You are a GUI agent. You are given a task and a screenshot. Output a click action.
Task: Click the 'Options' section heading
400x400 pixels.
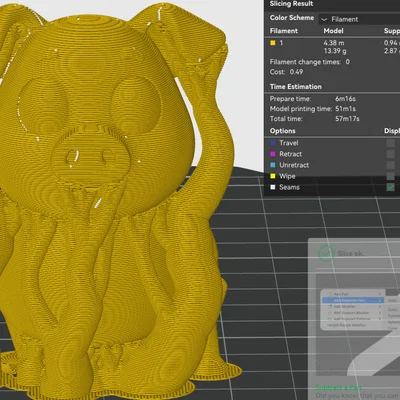point(282,131)
